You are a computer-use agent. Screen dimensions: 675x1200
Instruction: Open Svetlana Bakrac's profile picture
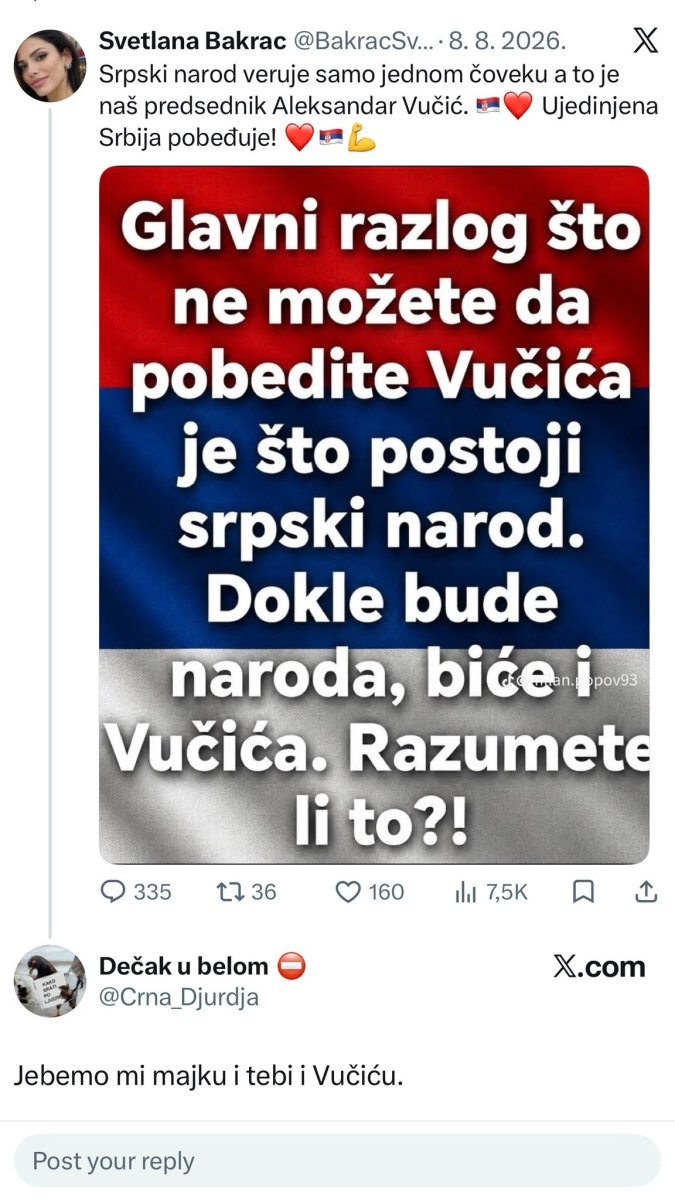click(x=49, y=66)
